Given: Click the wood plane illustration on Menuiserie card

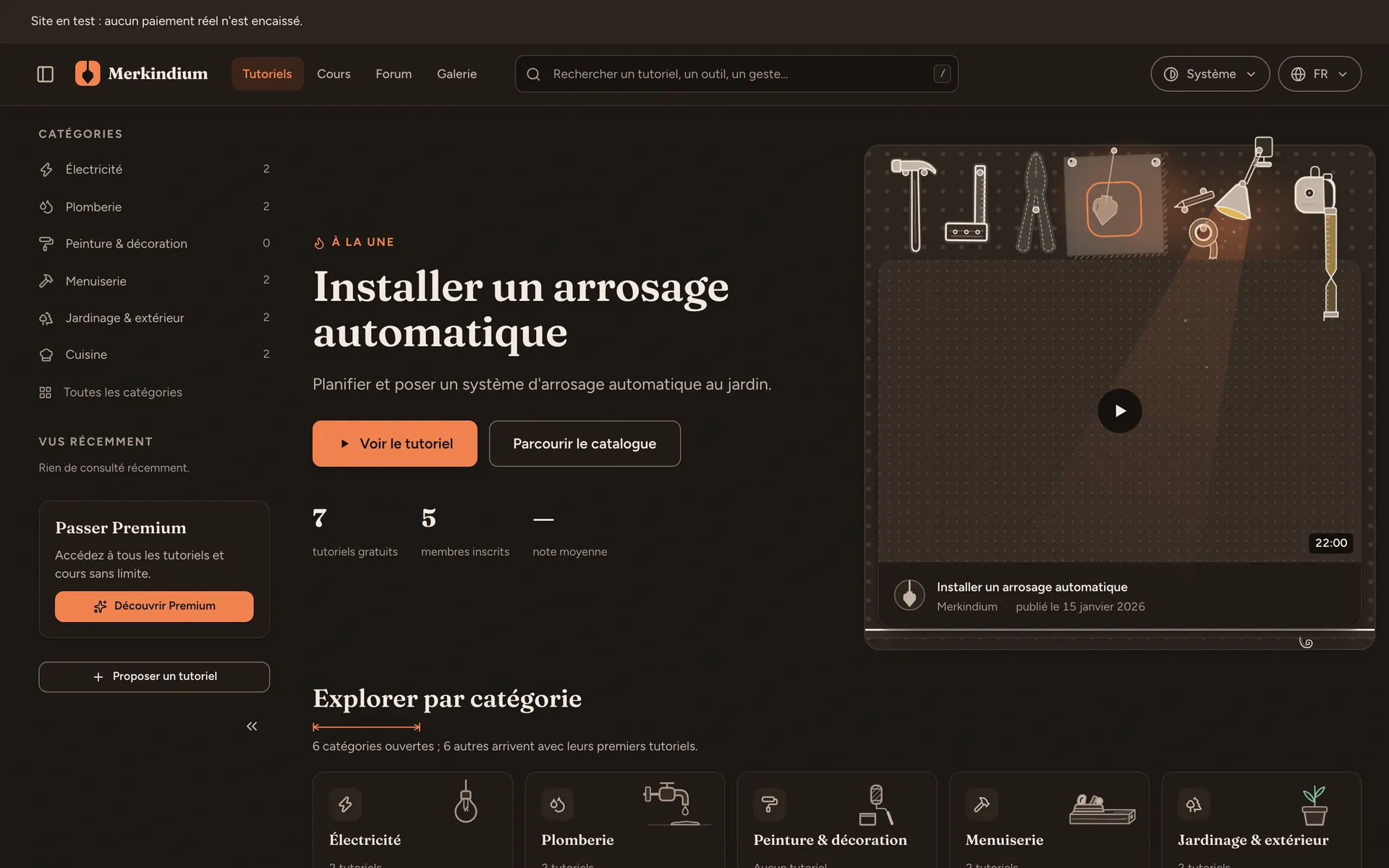Looking at the screenshot, I should (x=1103, y=809).
